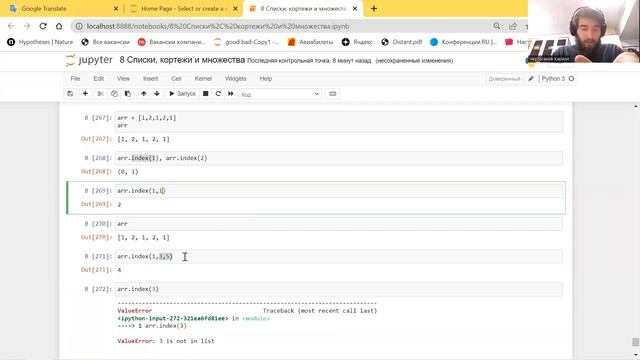Click the zoom magnifier icon in address bar
This screenshot has width=640, height=360.
[x=497, y=26]
